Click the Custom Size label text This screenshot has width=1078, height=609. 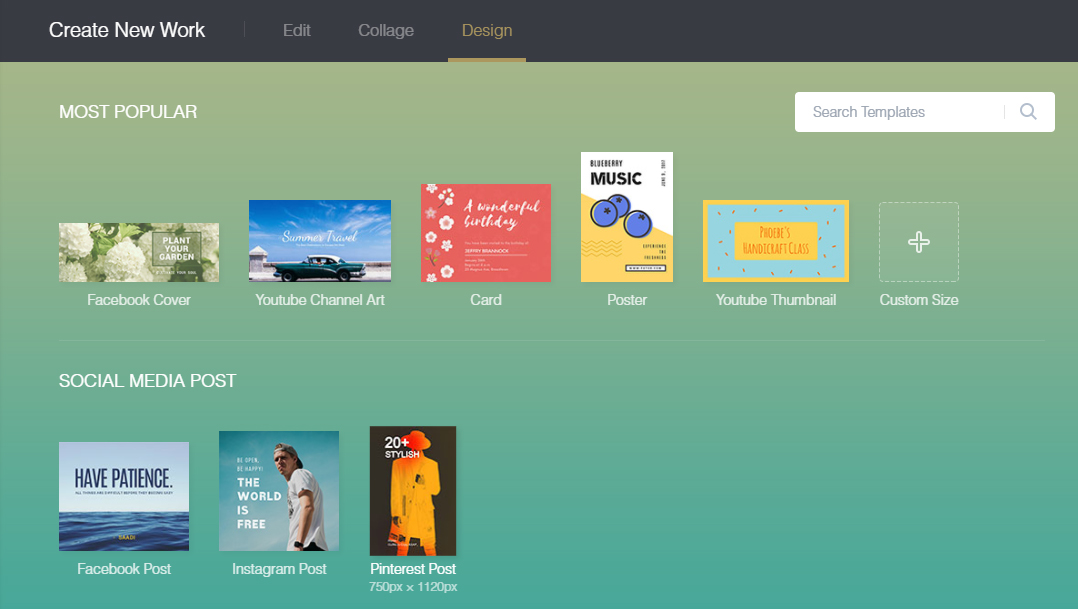click(919, 300)
